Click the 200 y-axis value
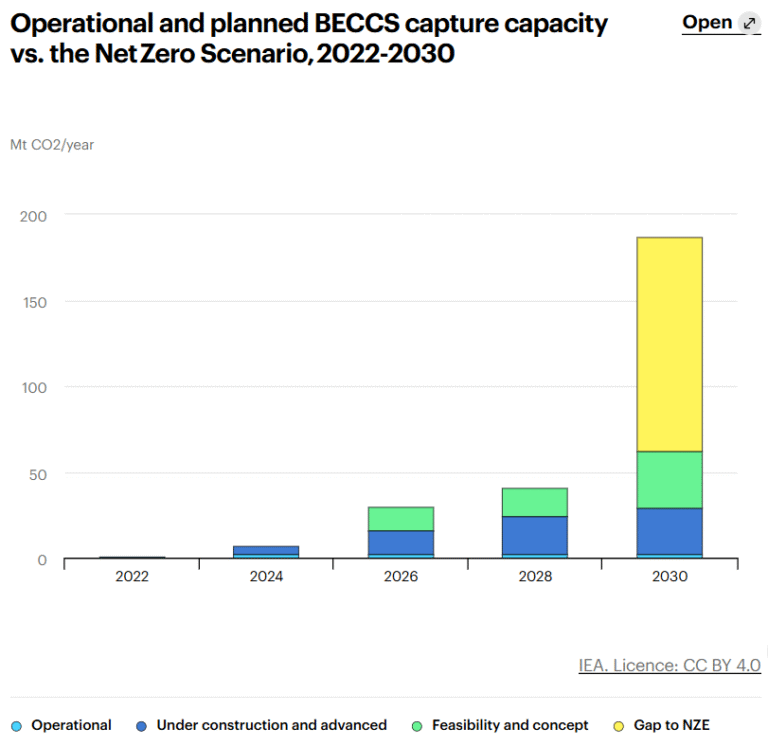The width and height of the screenshot is (768, 746). coord(33,217)
